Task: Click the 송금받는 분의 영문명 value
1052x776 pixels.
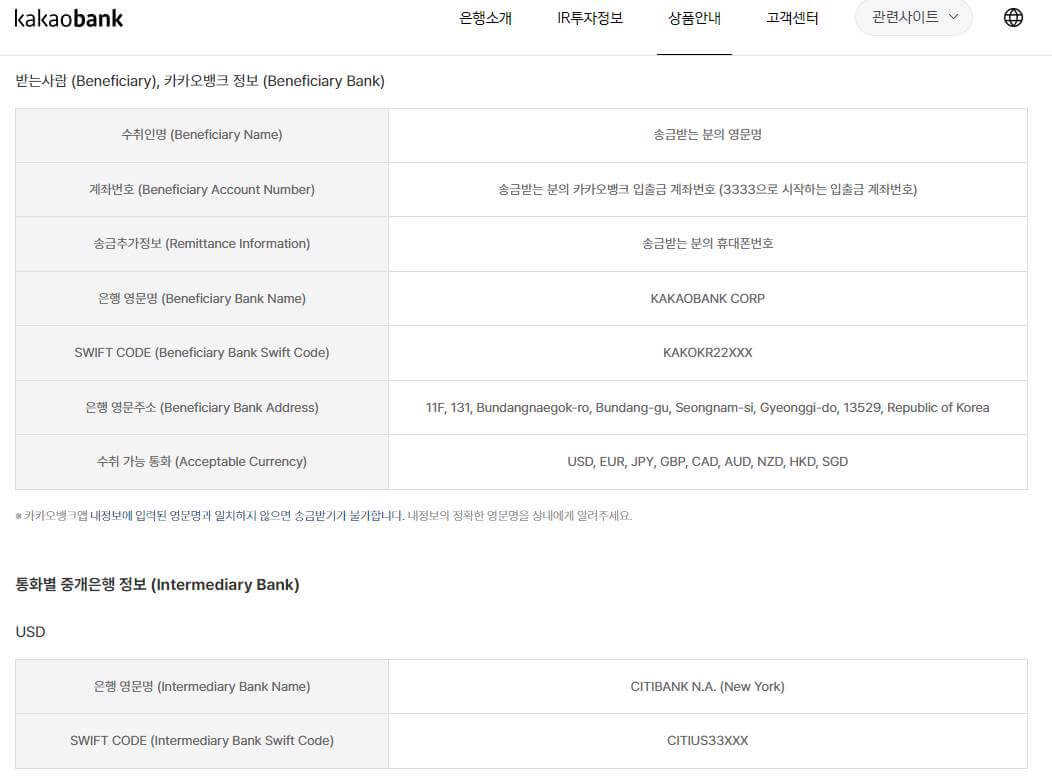Action: pos(708,135)
